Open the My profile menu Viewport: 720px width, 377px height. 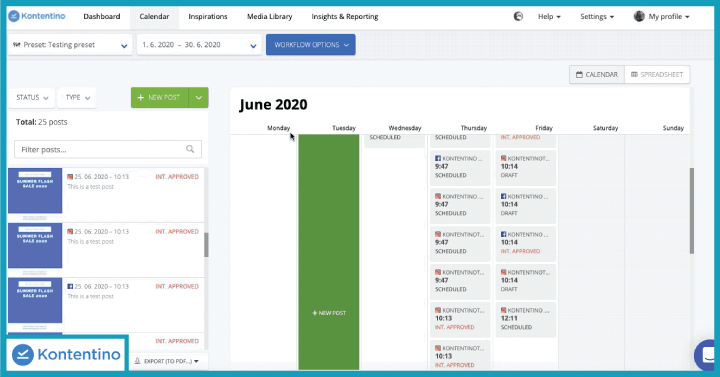[669, 17]
